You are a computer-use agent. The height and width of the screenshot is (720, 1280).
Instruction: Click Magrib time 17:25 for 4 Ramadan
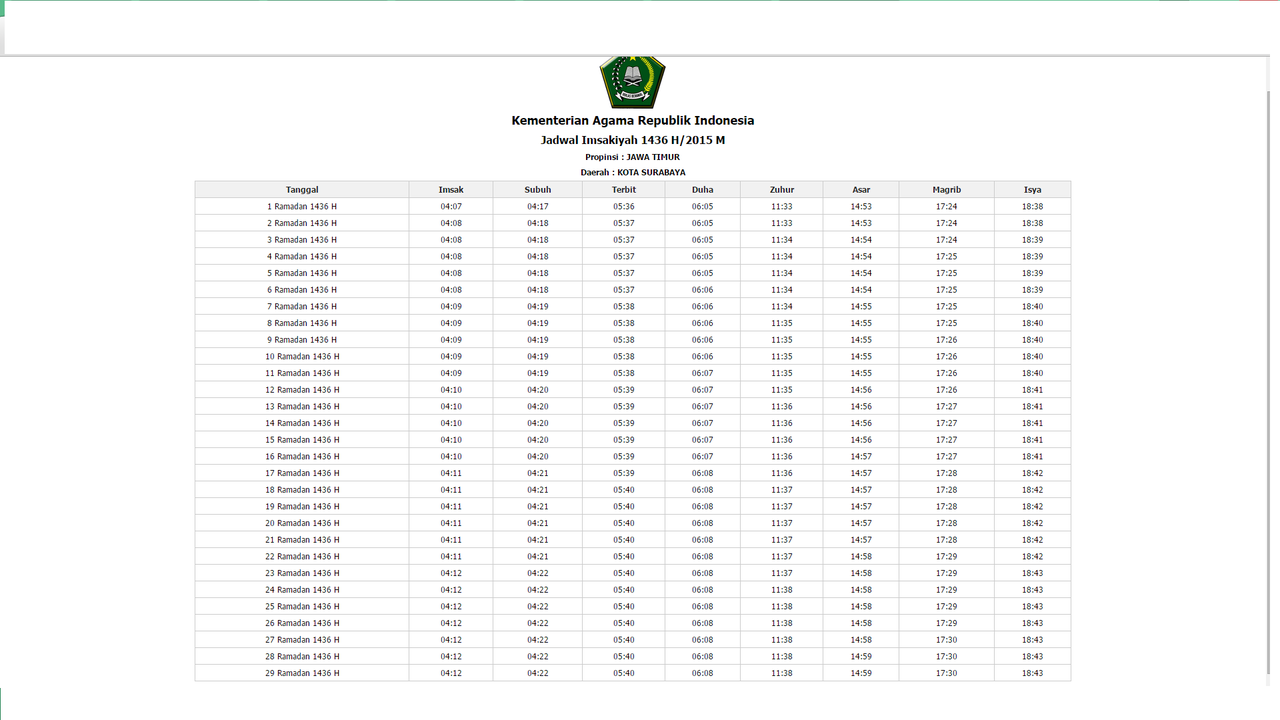tap(947, 257)
